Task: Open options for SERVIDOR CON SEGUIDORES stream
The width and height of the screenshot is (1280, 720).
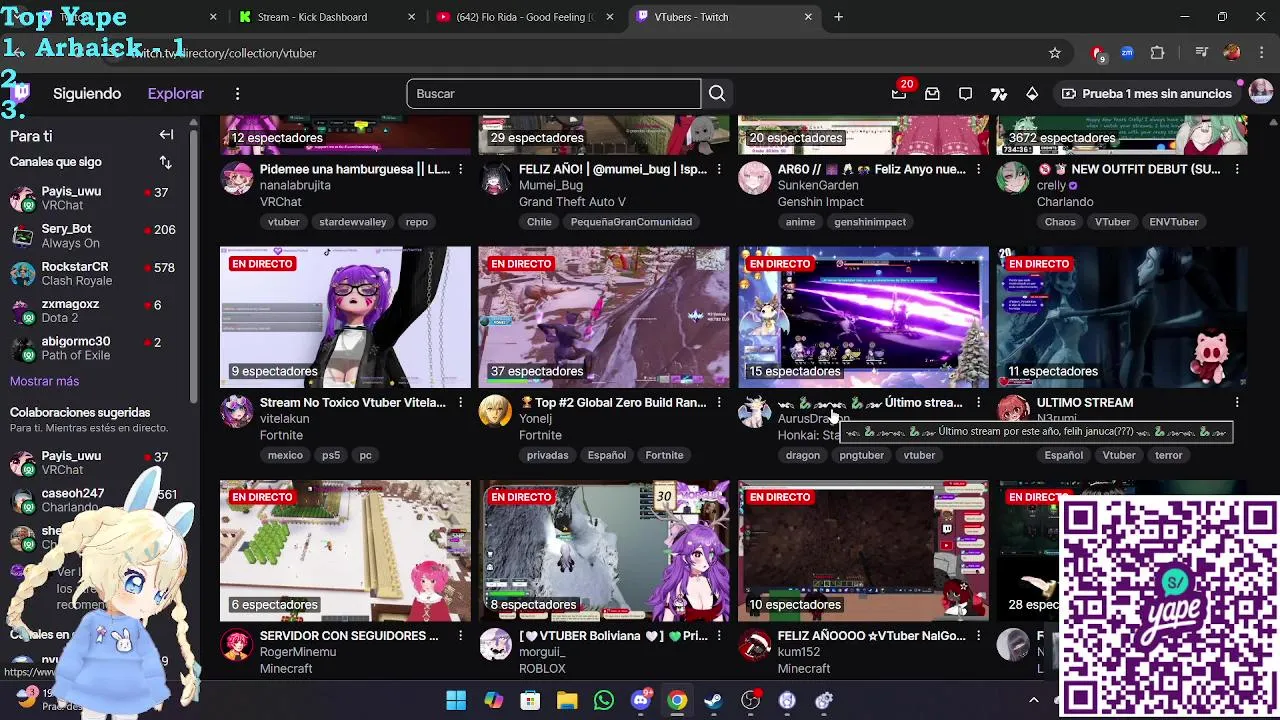Action: pos(460,635)
